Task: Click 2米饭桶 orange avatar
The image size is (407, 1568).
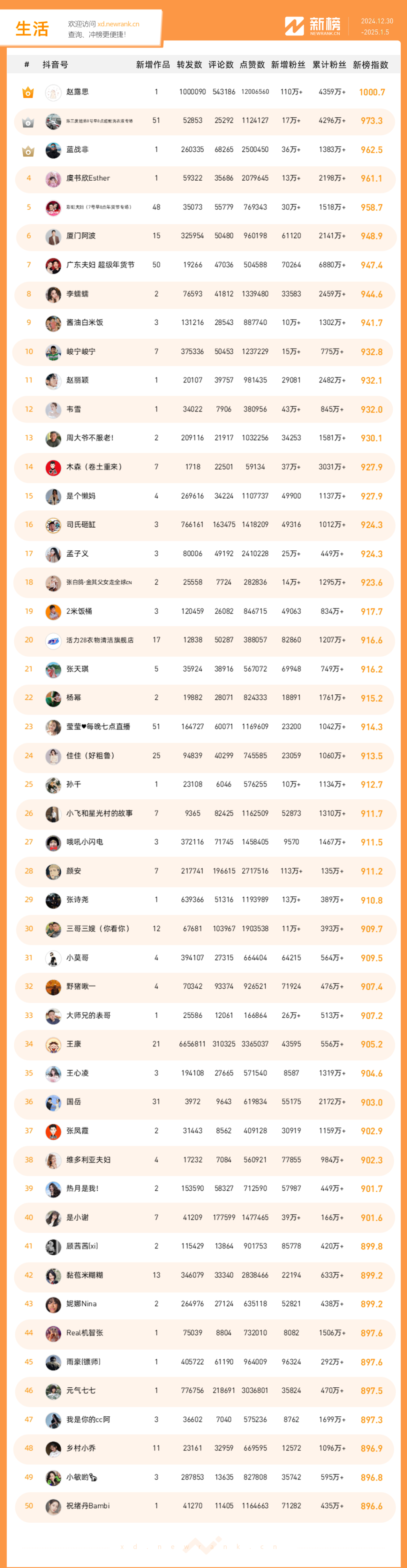Action: tap(54, 612)
